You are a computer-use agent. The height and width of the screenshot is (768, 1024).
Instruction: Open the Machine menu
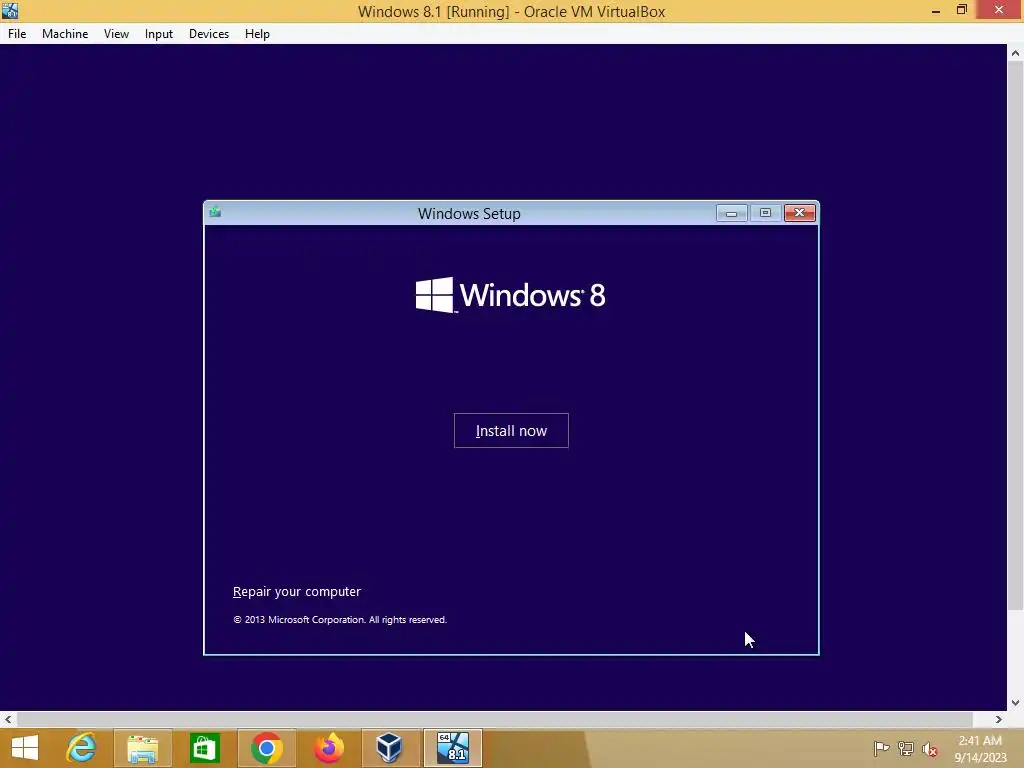[65, 34]
